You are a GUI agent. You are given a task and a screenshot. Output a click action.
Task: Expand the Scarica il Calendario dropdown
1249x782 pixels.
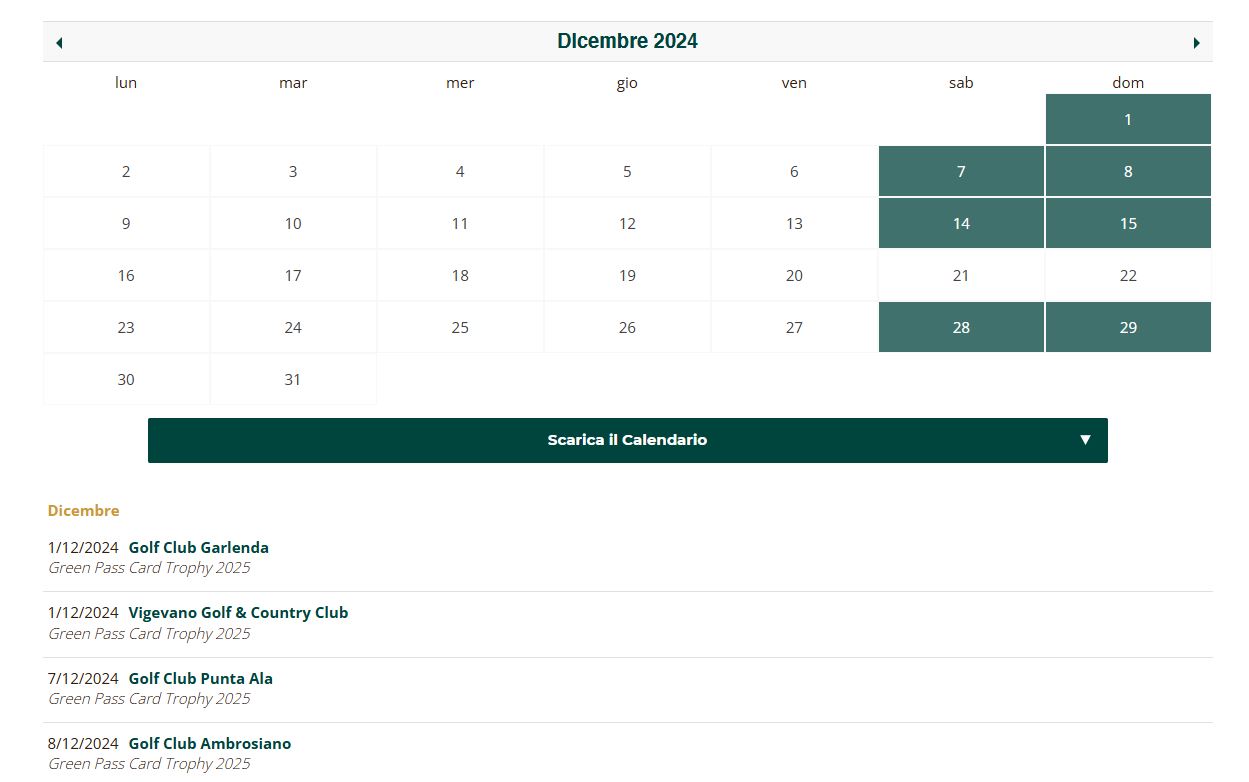pos(627,440)
